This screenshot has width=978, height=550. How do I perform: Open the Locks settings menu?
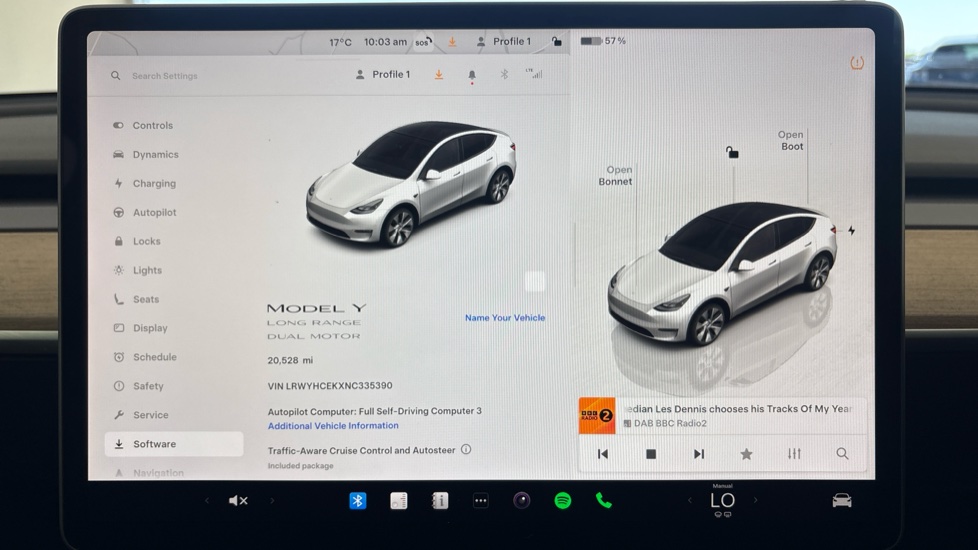pos(137,241)
